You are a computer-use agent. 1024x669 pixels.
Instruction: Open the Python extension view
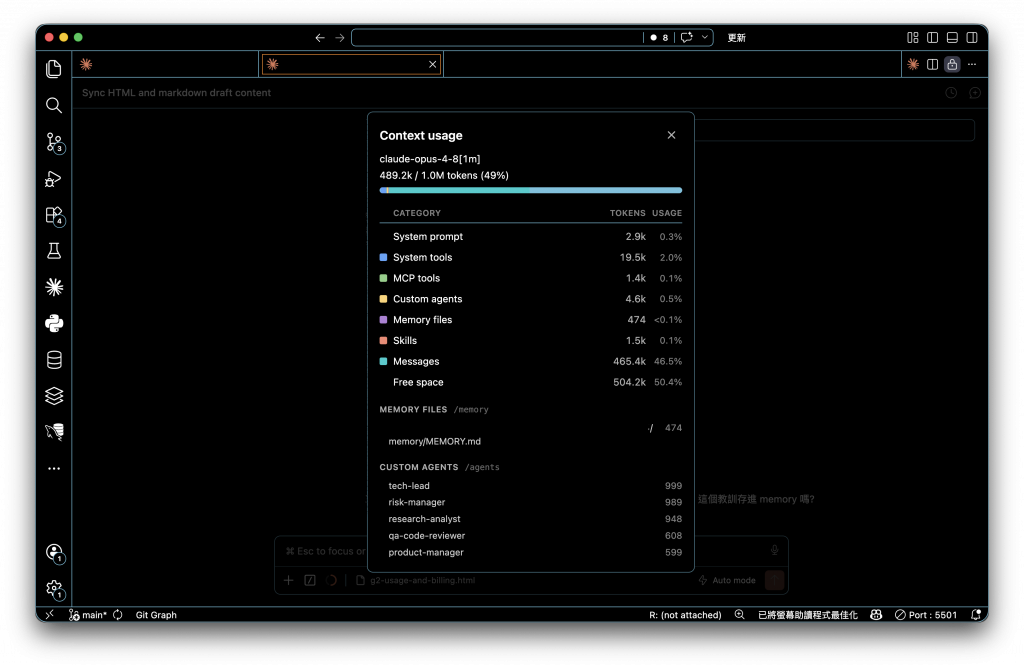tap(54, 323)
